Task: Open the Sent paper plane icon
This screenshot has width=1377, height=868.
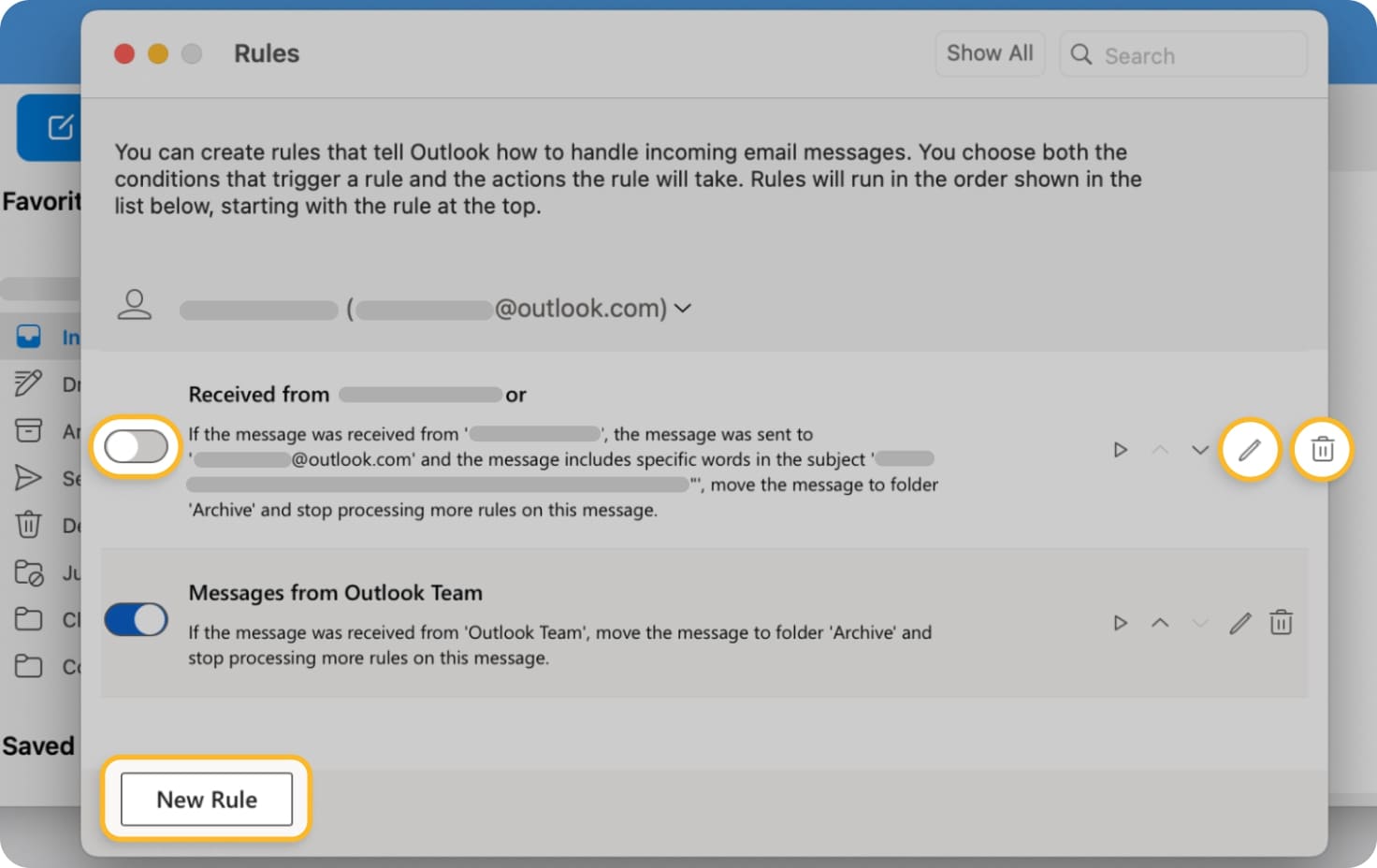Action: [29, 478]
